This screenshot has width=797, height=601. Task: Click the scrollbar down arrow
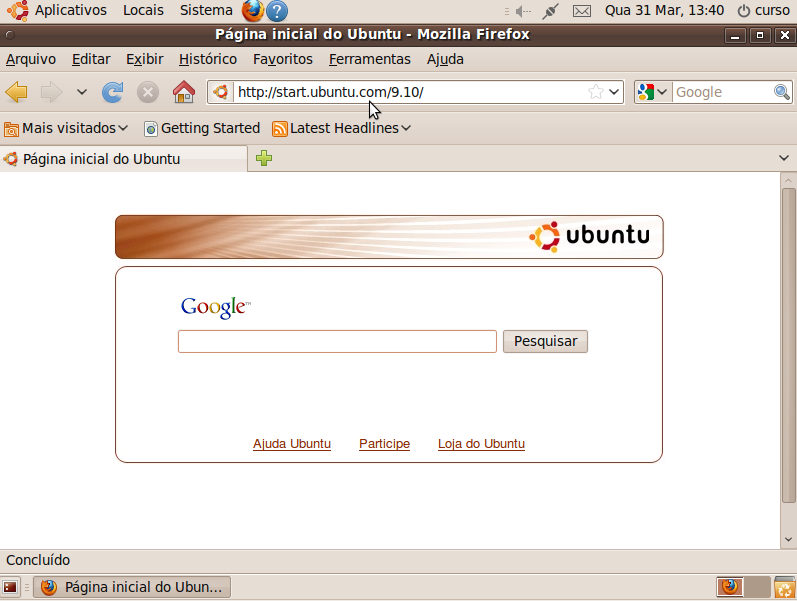tap(788, 540)
